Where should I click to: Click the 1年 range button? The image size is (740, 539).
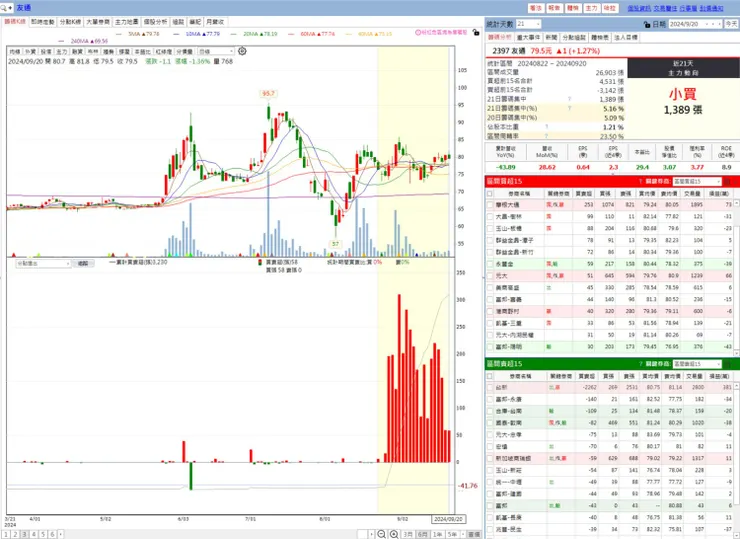[x=437, y=534]
